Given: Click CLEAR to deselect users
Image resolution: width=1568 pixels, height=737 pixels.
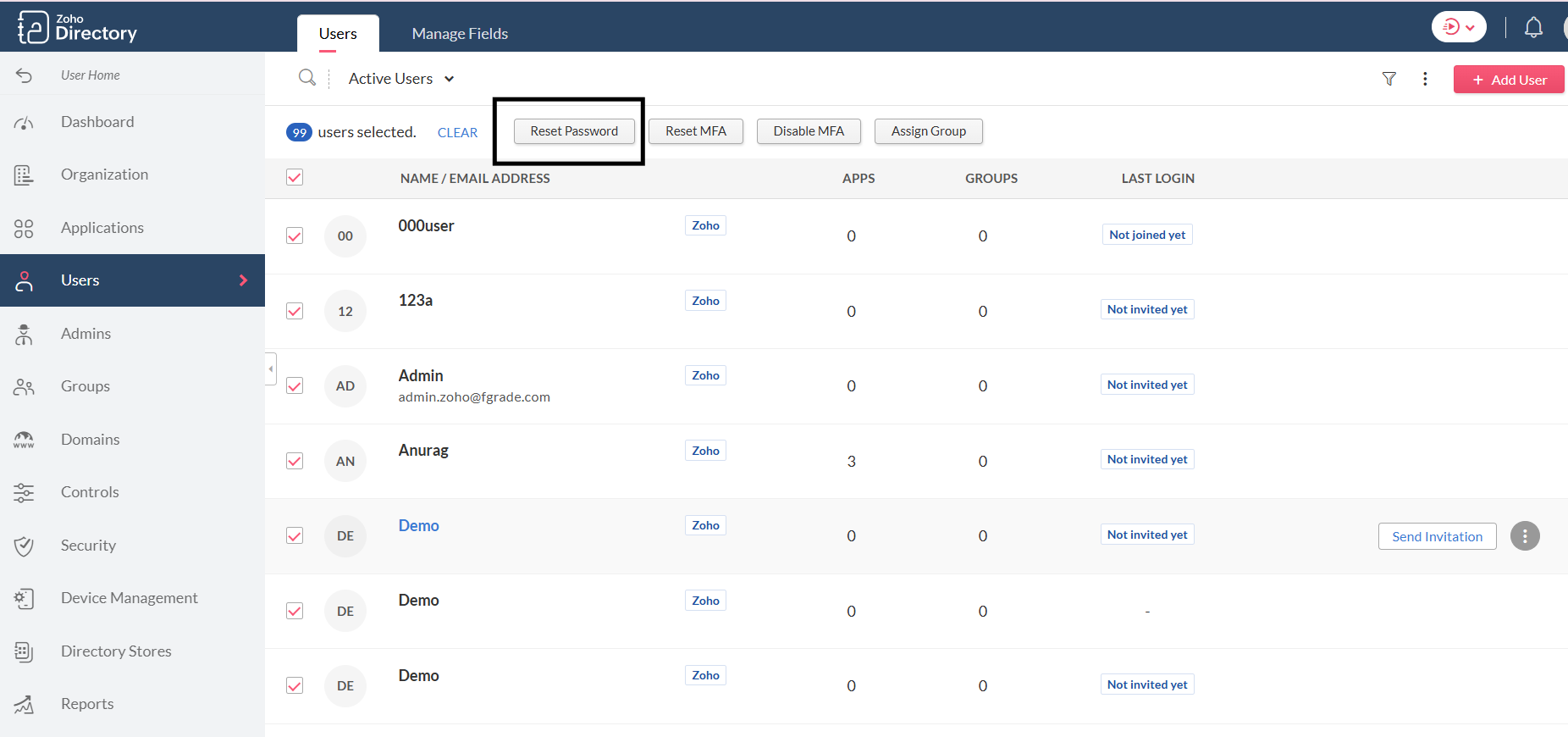Looking at the screenshot, I should coord(457,133).
